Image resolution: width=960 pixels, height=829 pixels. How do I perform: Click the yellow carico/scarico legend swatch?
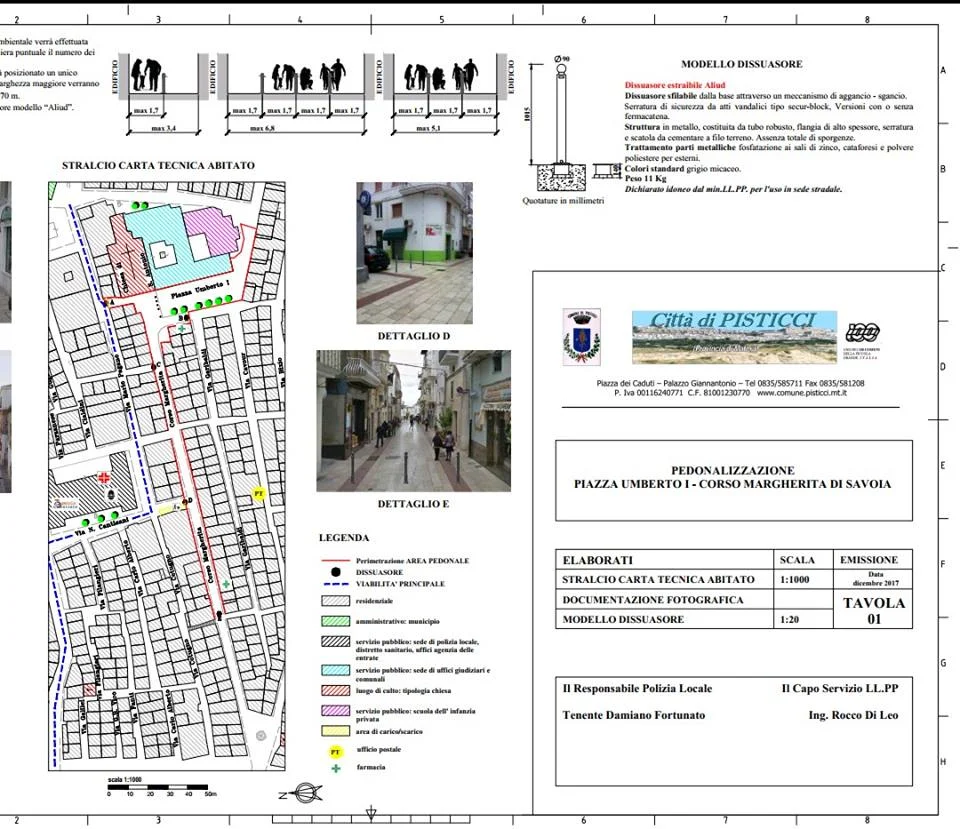336,731
